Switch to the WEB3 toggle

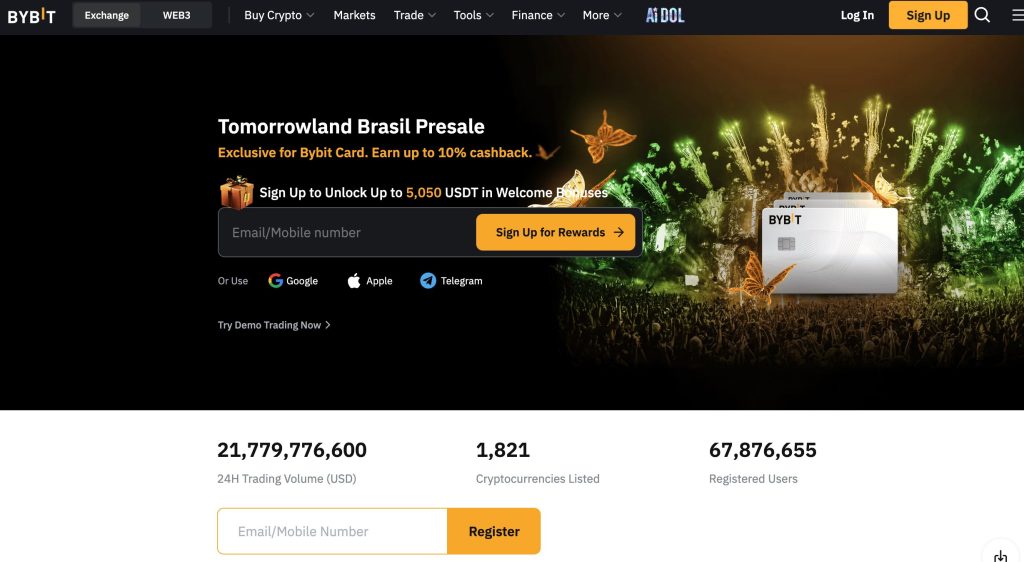[176, 15]
